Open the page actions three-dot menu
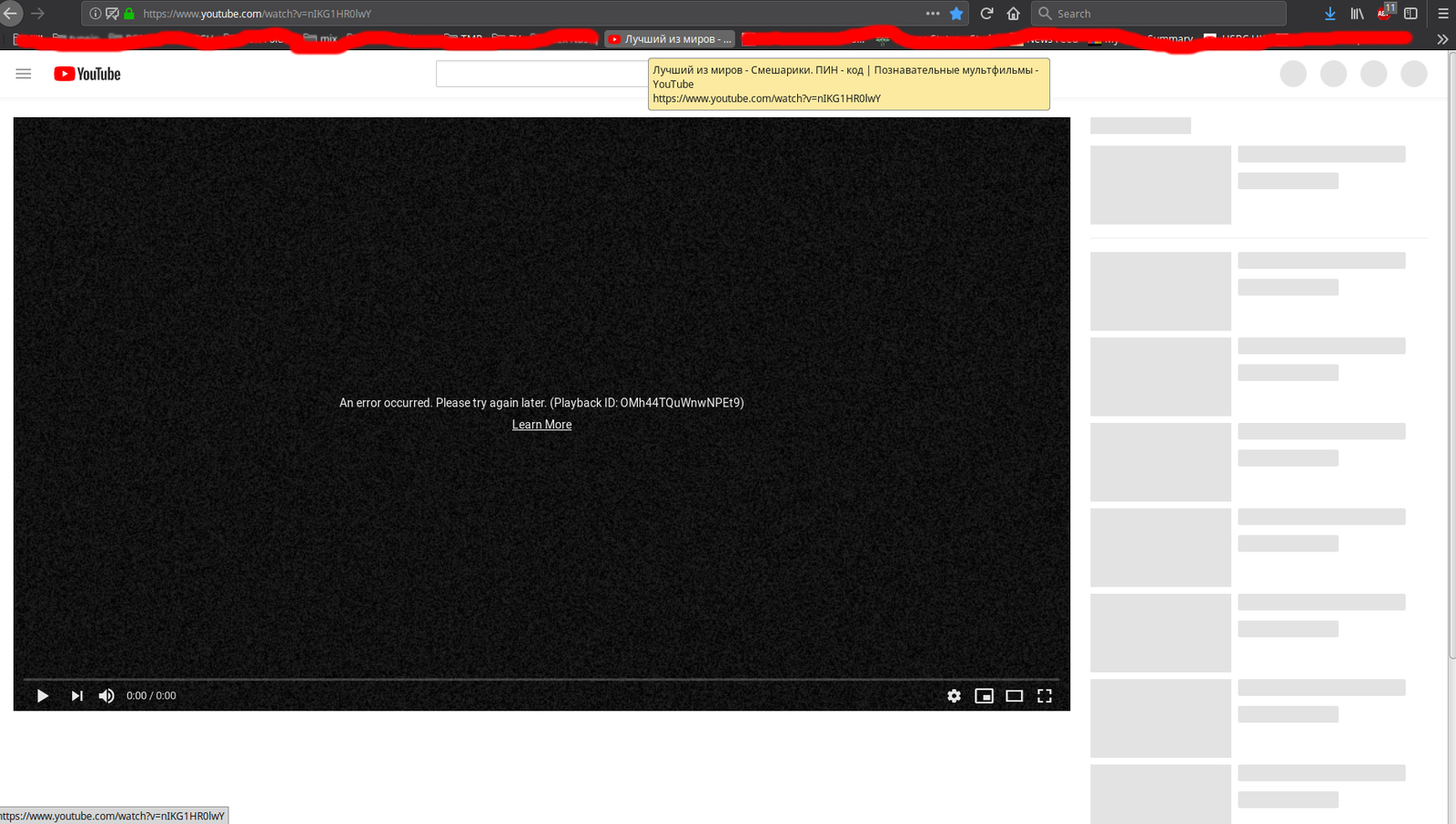Screen dimensions: 1456x824 pos(933,14)
